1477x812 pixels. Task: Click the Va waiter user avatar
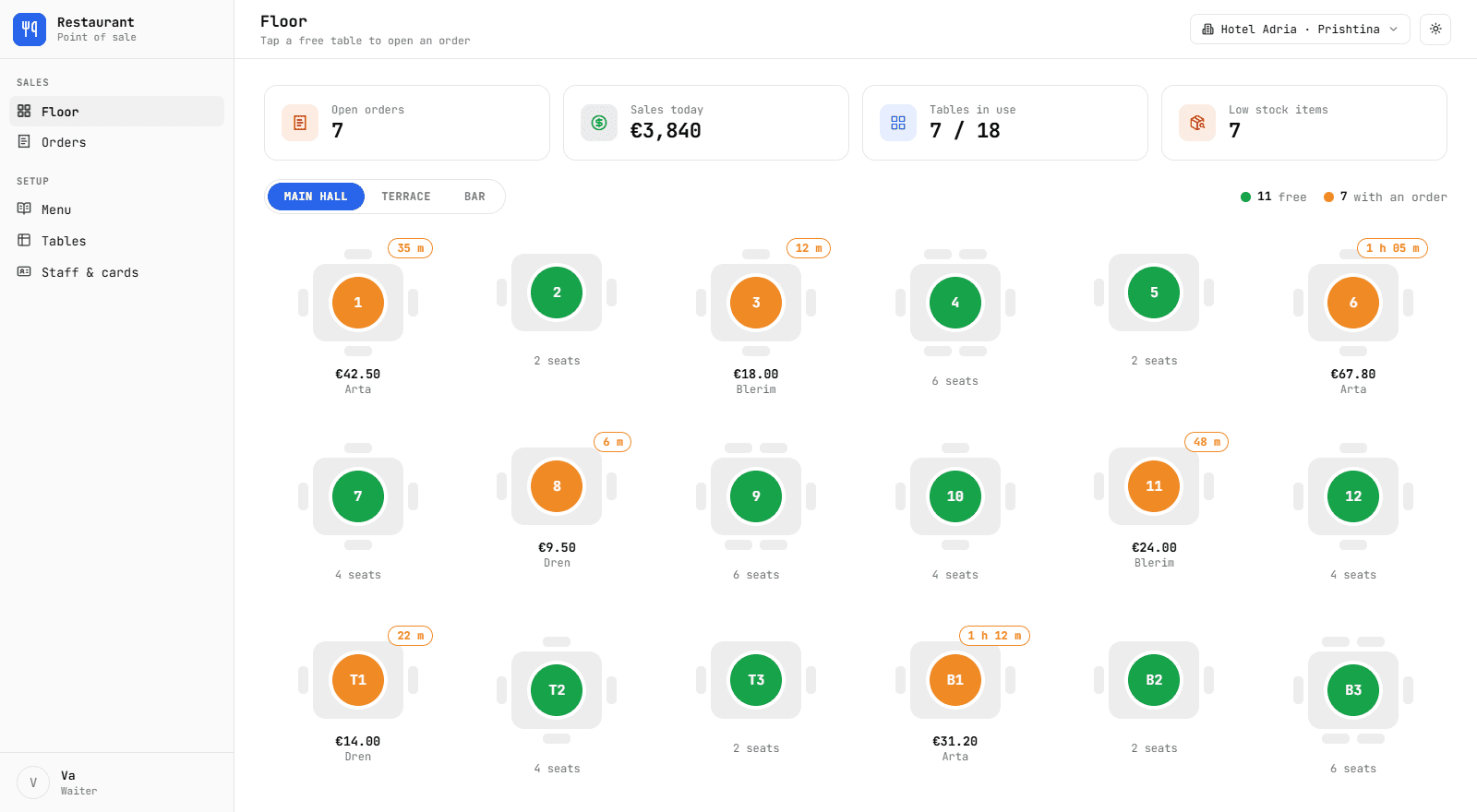coord(33,782)
